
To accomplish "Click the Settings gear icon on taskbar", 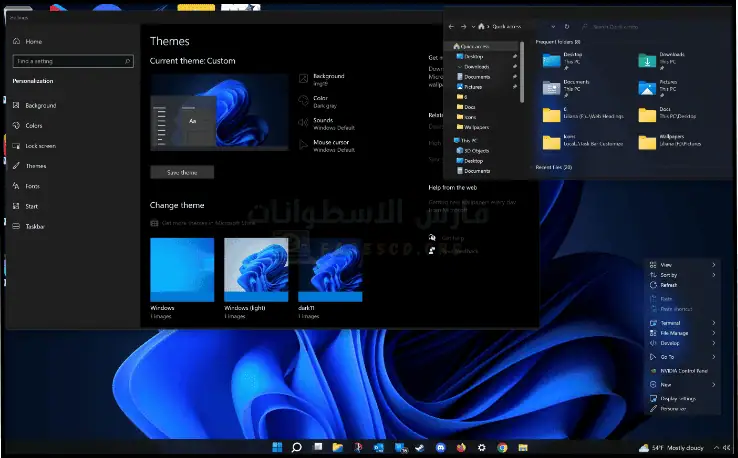I will 481,448.
